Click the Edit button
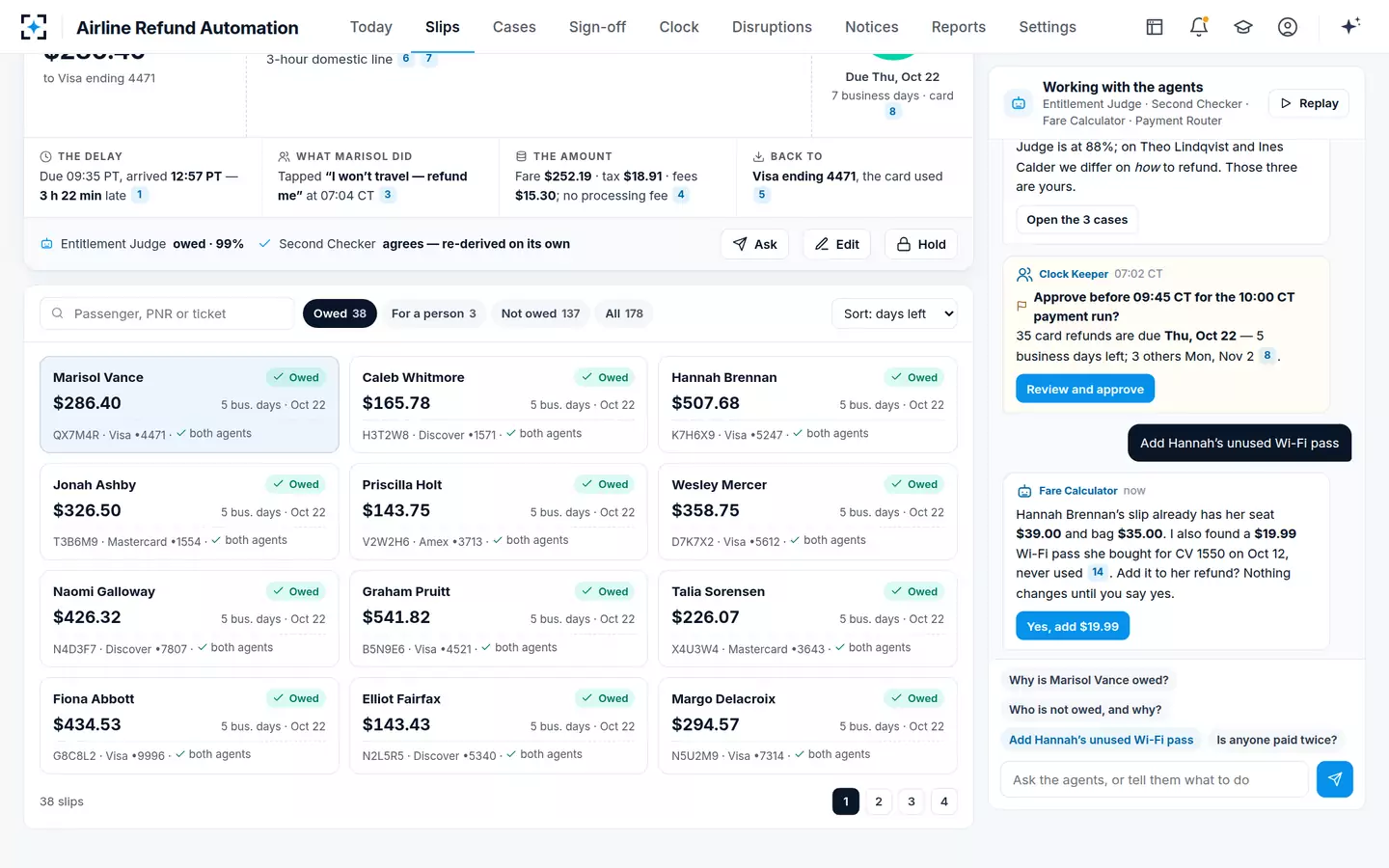This screenshot has width=1389, height=868. tap(837, 244)
